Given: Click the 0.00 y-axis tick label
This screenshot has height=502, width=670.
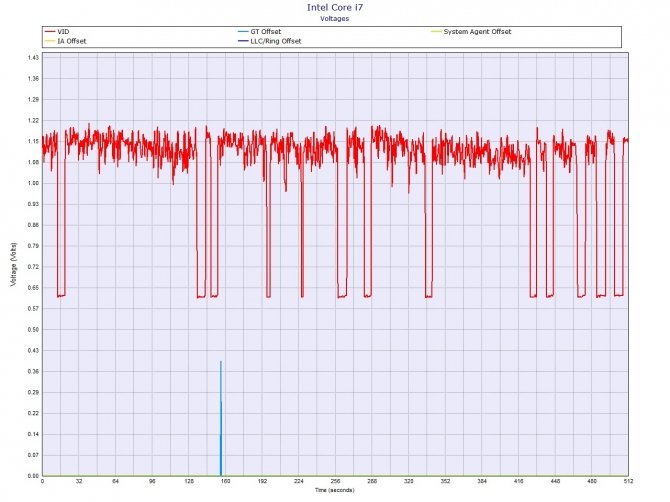Looking at the screenshot, I should pyautogui.click(x=33, y=476).
